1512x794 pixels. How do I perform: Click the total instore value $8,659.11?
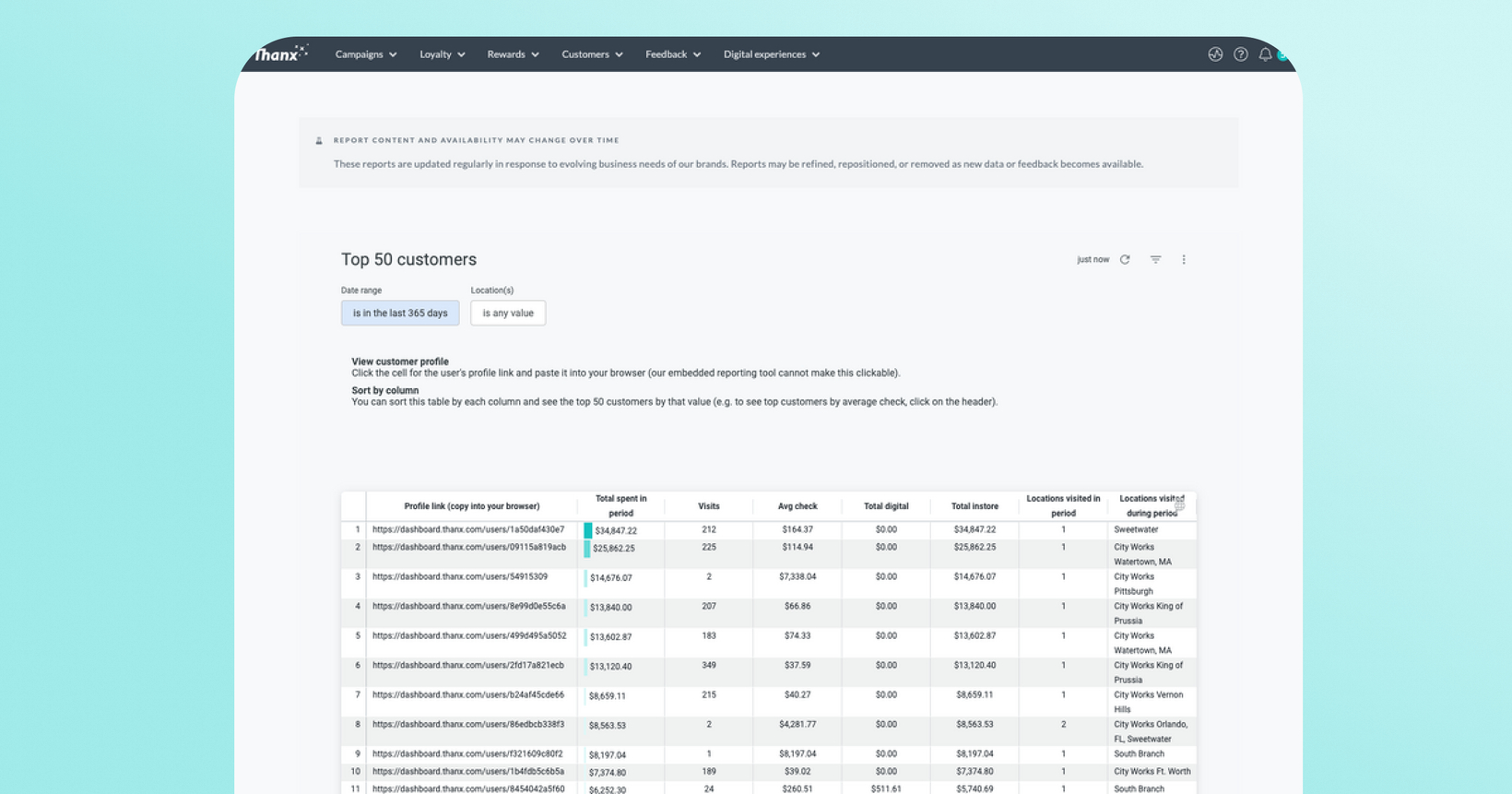pos(975,695)
